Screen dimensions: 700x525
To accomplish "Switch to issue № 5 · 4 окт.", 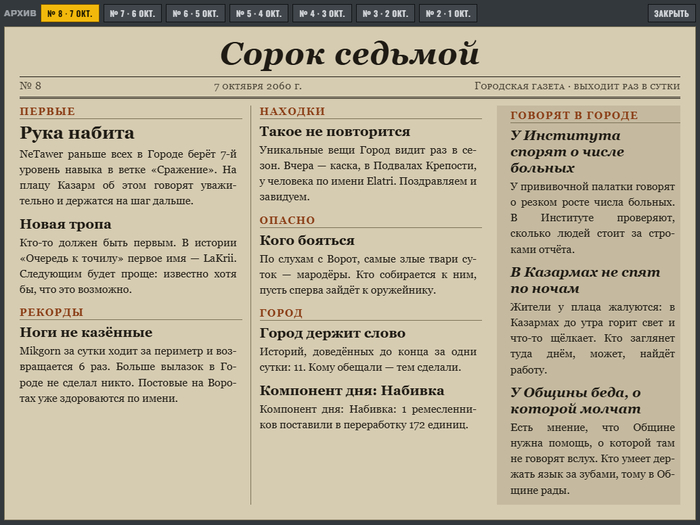I will coord(259,13).
